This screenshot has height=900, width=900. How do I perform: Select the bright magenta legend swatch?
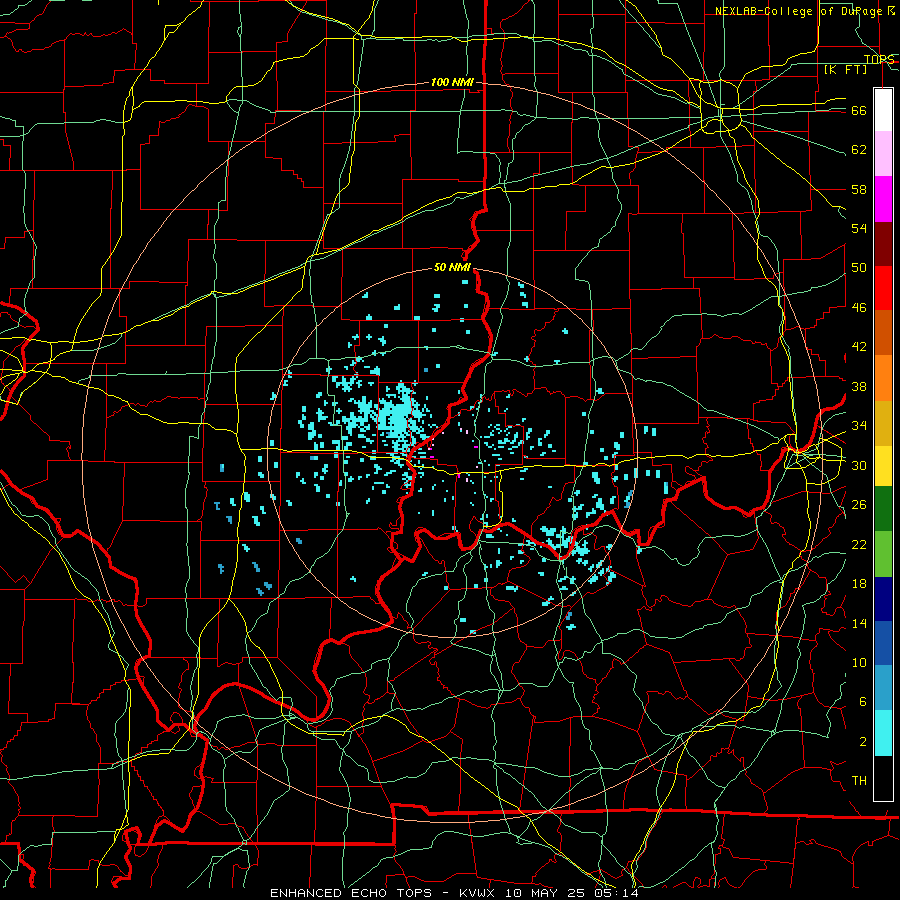coord(883,199)
